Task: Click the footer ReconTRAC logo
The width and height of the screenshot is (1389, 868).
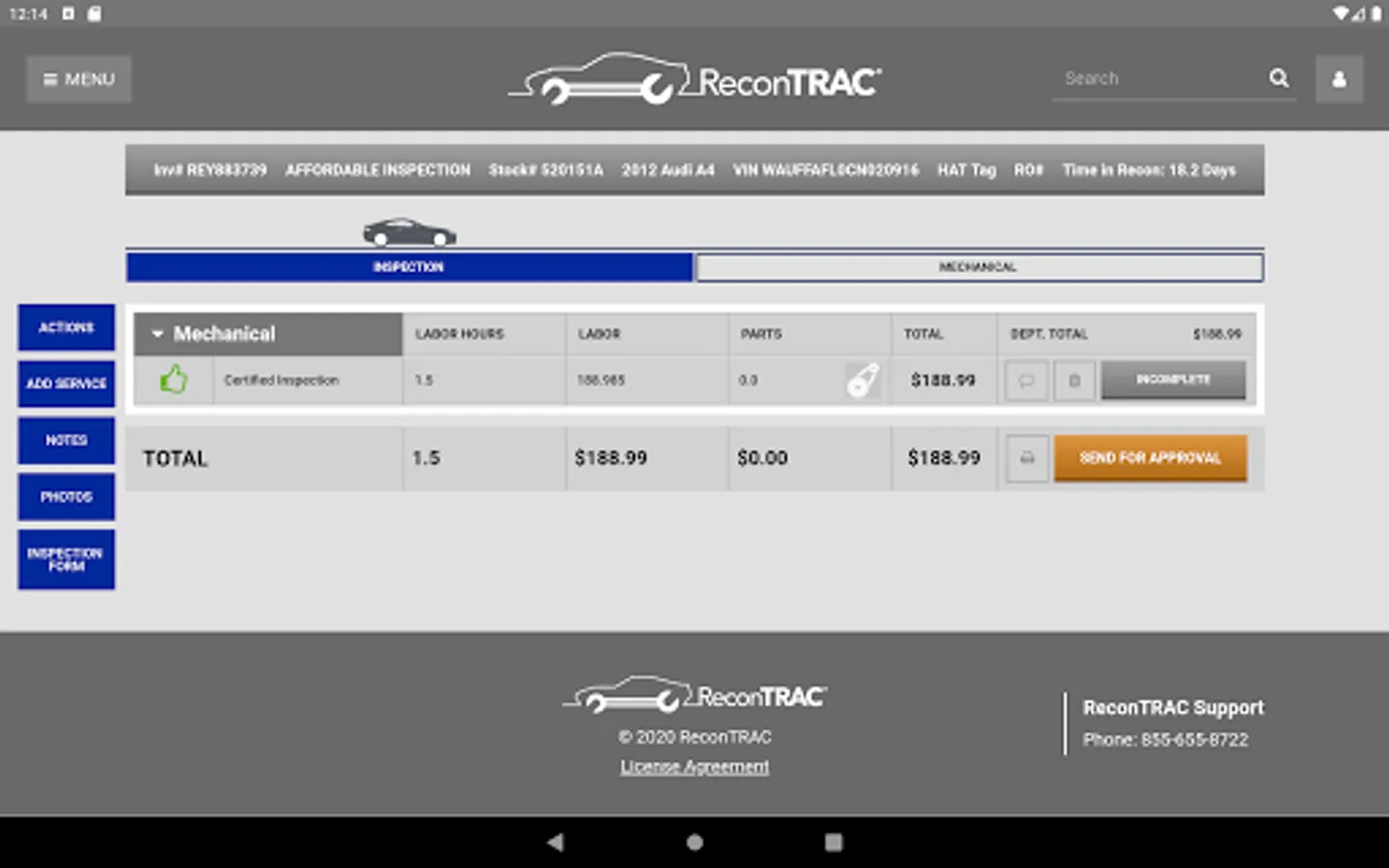Action: pyautogui.click(x=694, y=694)
